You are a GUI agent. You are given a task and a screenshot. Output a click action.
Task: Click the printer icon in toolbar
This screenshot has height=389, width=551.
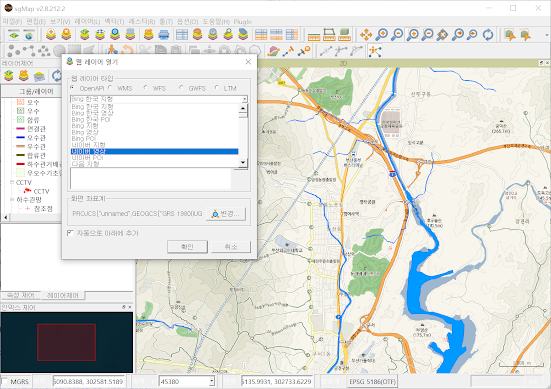coord(164,35)
